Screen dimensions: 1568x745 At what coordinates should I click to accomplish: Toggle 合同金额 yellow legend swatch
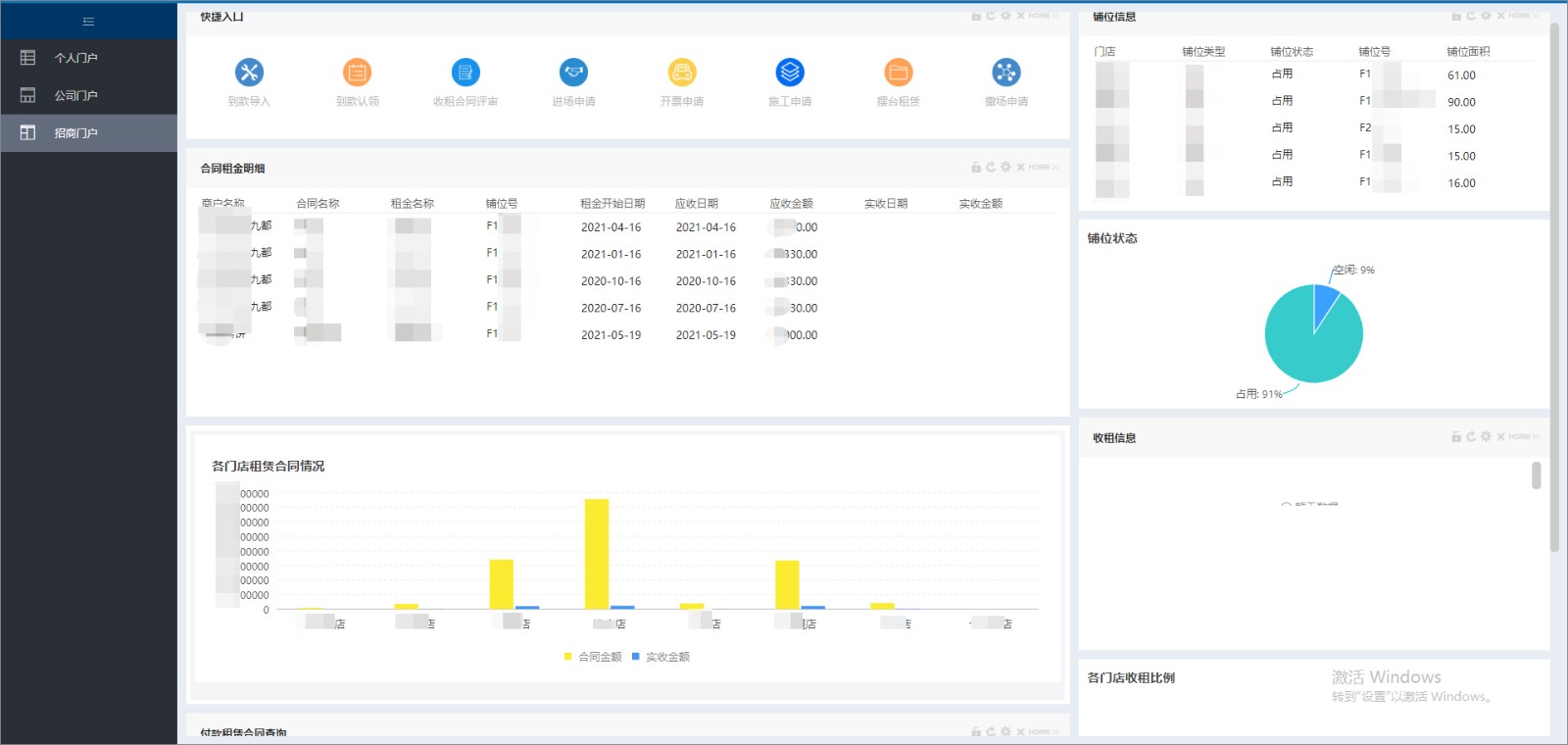(x=567, y=657)
